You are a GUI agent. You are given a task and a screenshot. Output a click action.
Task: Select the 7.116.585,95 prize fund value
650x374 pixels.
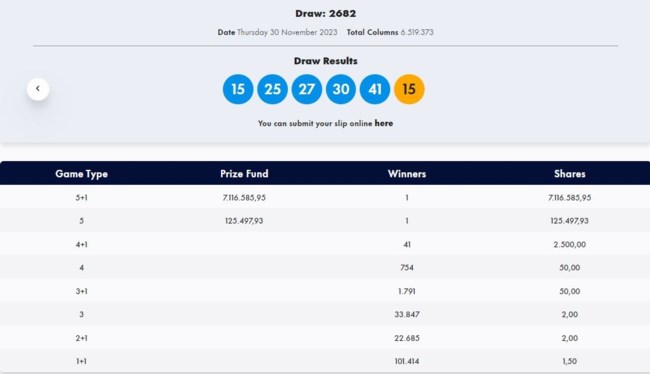244,197
